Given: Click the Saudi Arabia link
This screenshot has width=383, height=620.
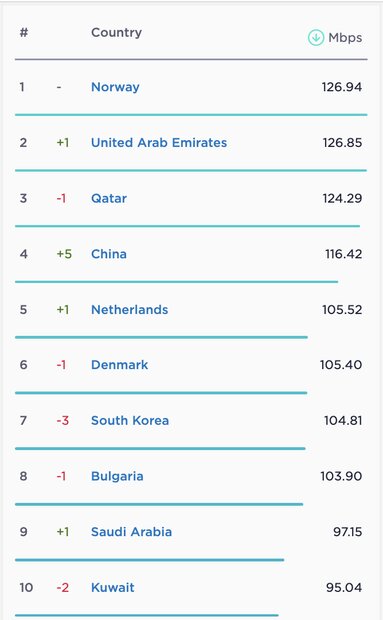Looking at the screenshot, I should point(131,532).
